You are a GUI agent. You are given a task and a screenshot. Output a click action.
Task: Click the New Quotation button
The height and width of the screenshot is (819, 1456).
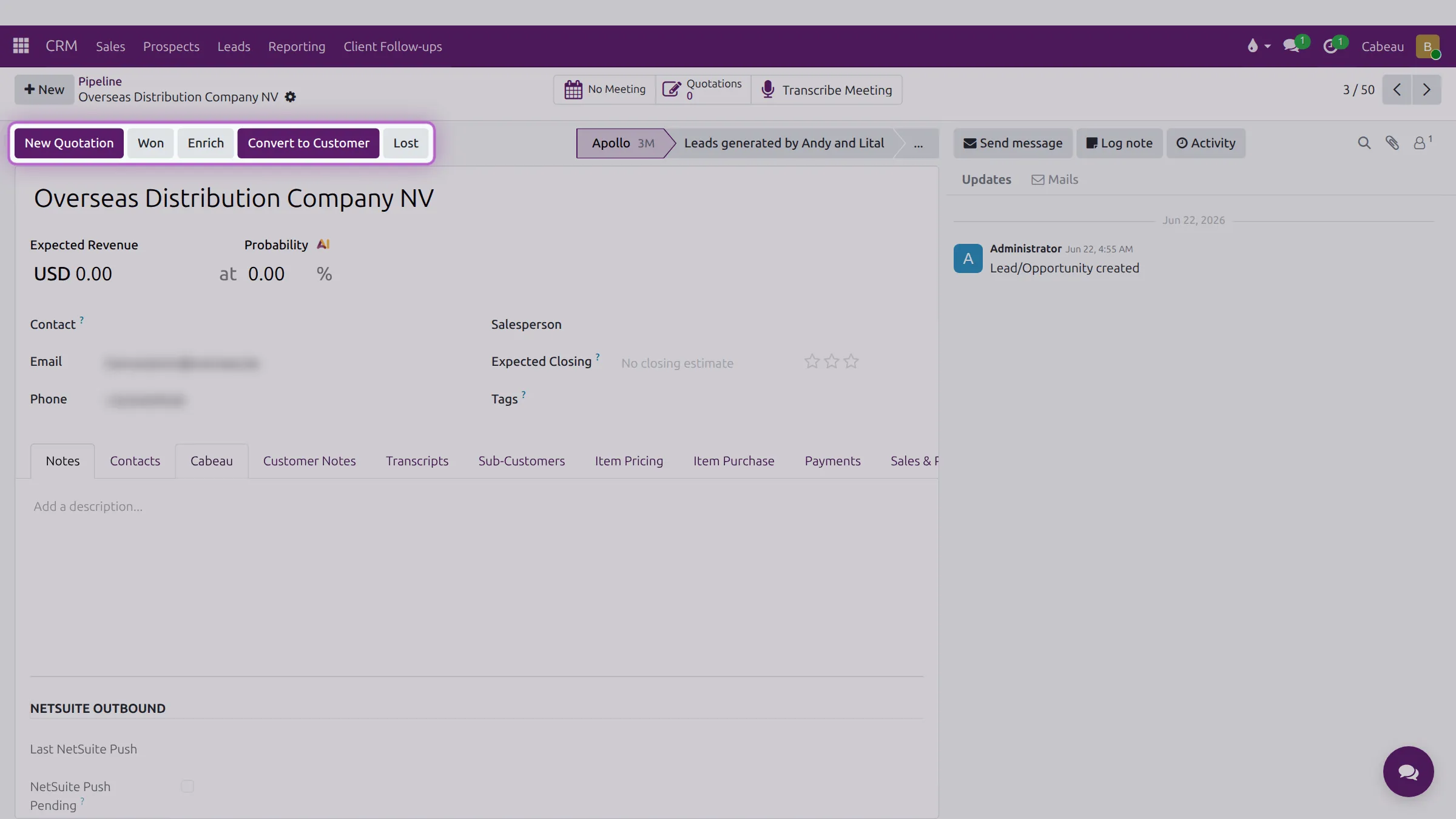(69, 143)
